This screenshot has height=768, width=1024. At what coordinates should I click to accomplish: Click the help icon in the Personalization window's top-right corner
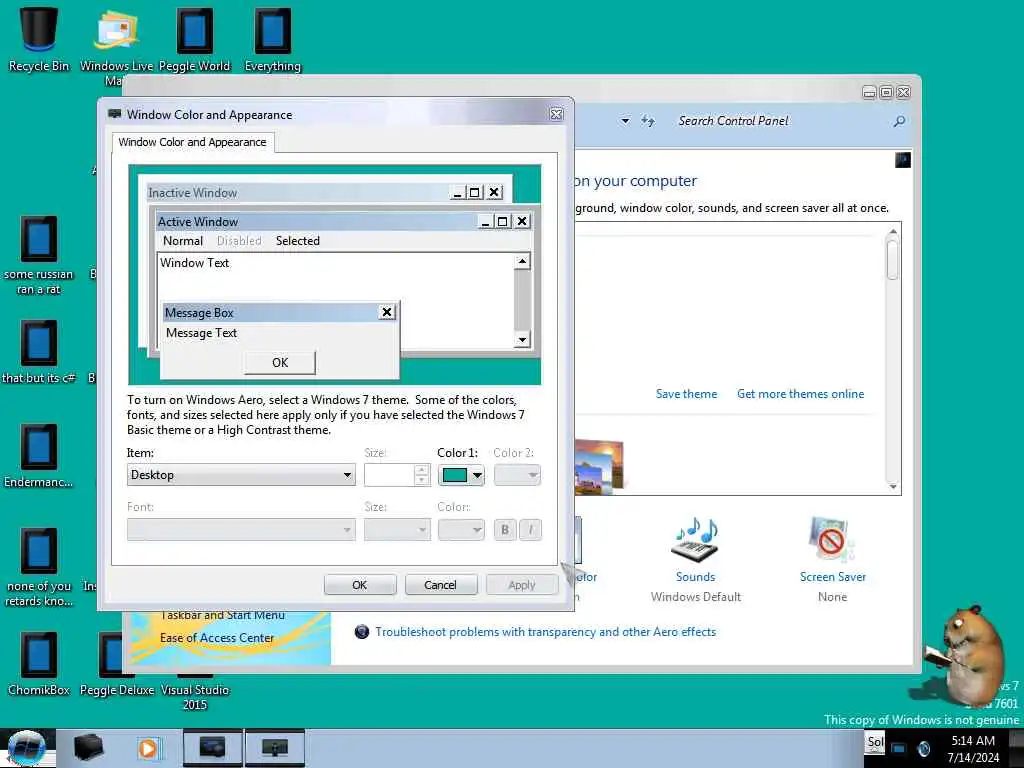(903, 160)
